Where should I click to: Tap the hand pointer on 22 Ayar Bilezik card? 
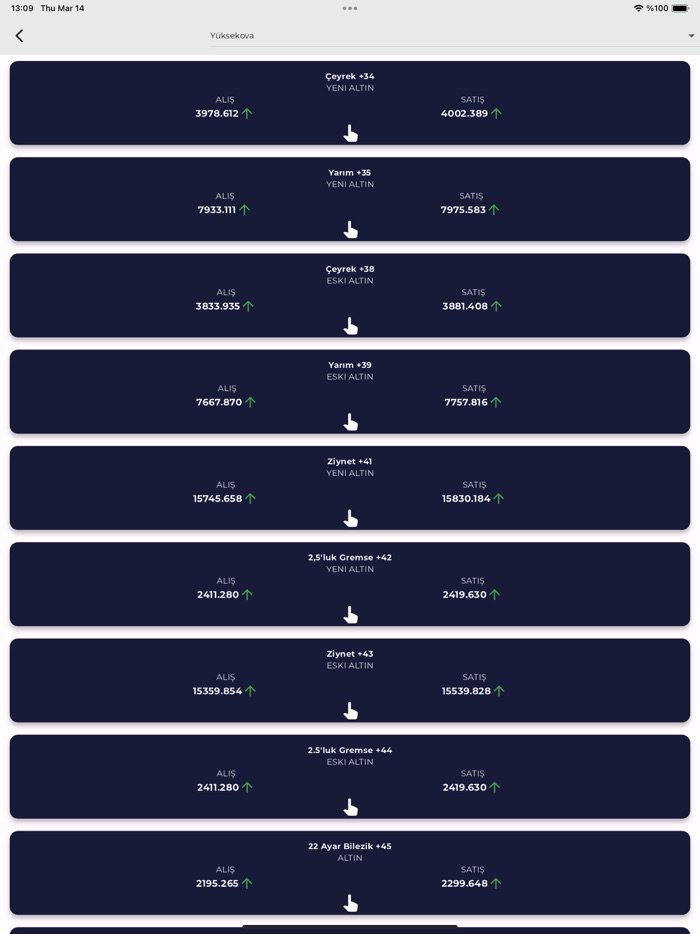(350, 903)
